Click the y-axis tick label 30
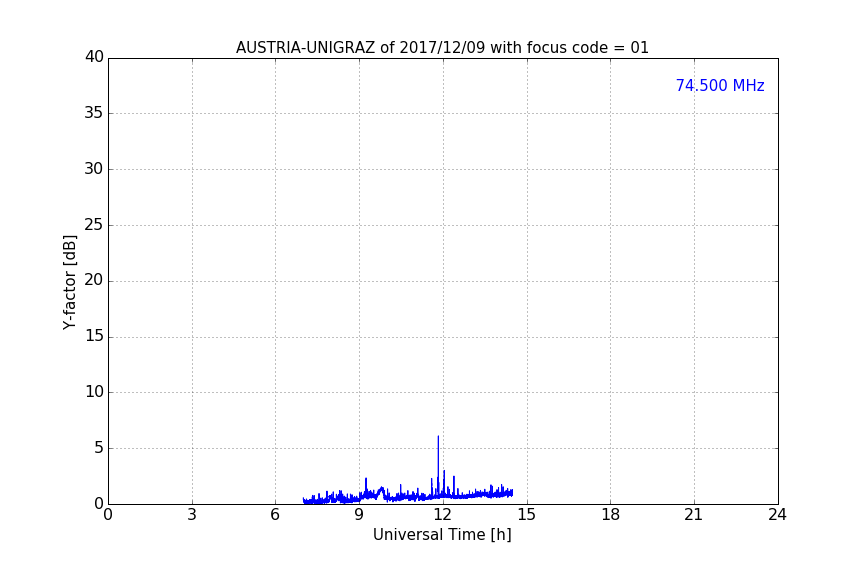This screenshot has width=864, height=576. pos(94,169)
